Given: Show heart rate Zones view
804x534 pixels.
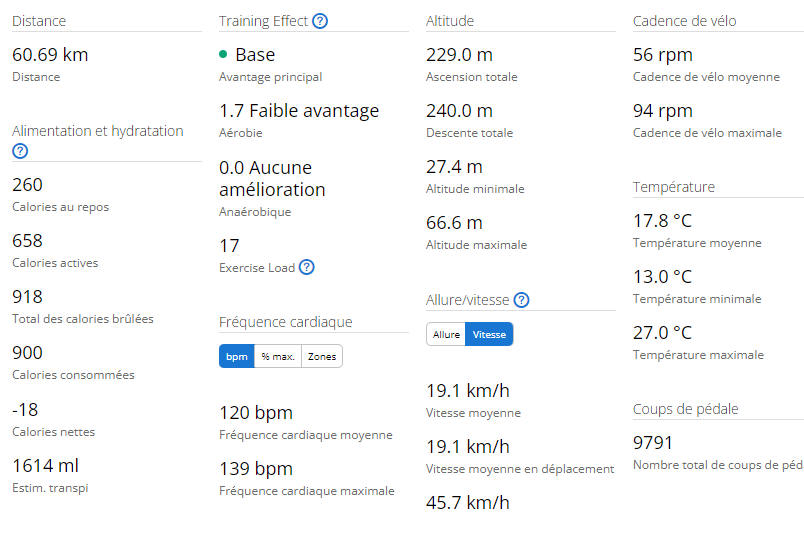Looking at the screenshot, I should pyautogui.click(x=322, y=356).
